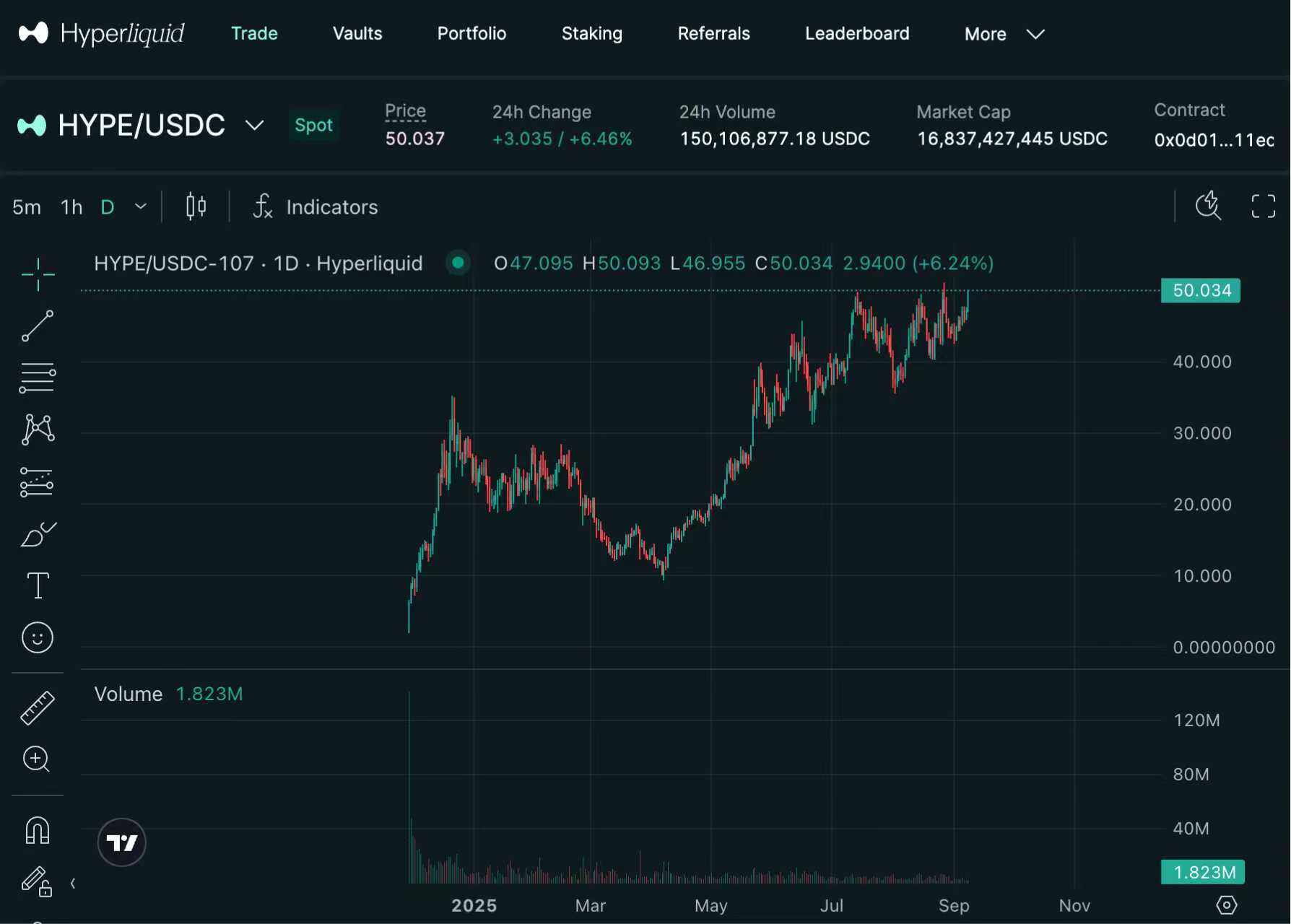Open the emoji icons tool
Screen dimensions: 1291x924
[38, 637]
